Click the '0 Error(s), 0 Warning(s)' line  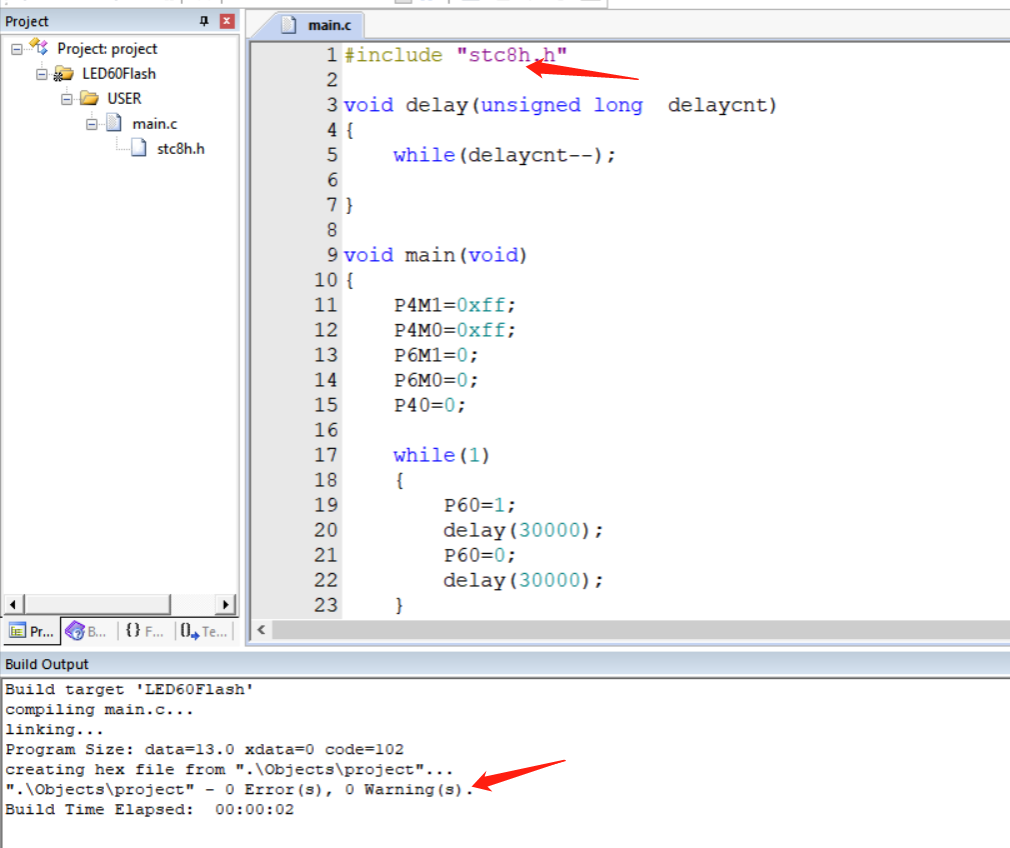240,789
